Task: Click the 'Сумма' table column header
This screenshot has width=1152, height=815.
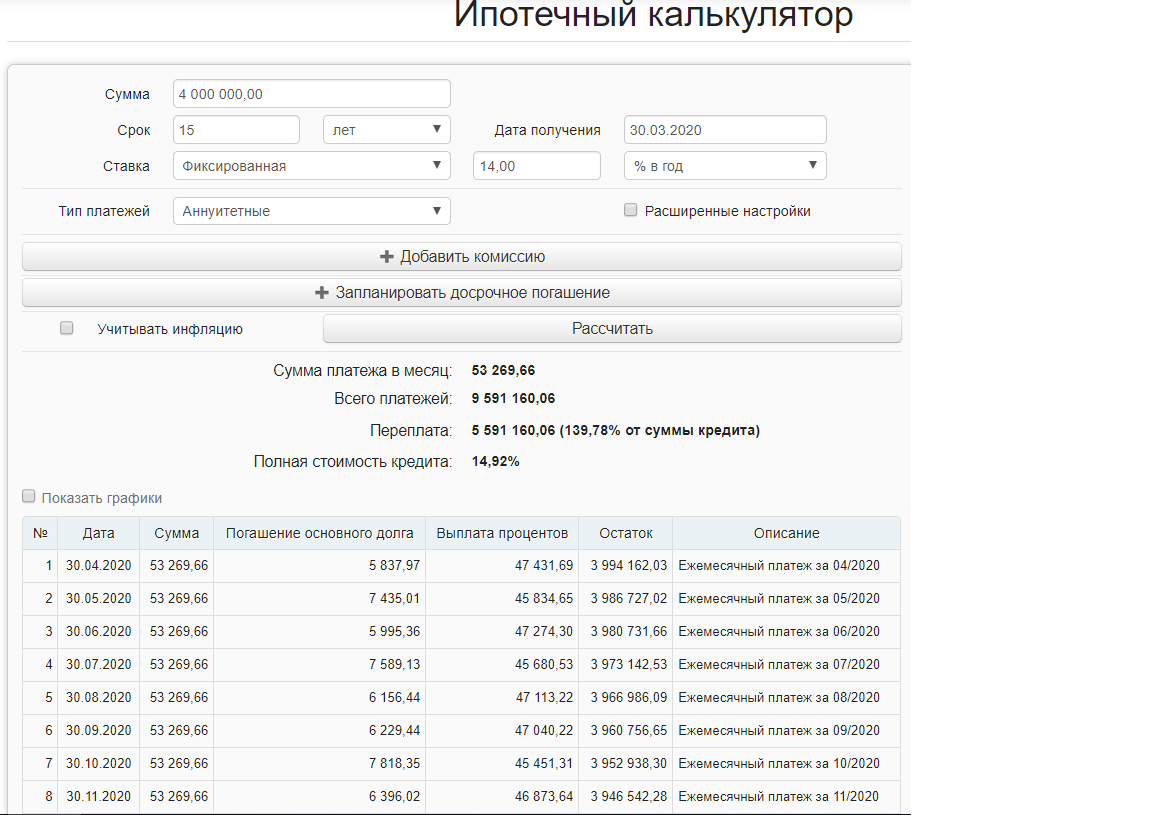Action: tap(176, 533)
